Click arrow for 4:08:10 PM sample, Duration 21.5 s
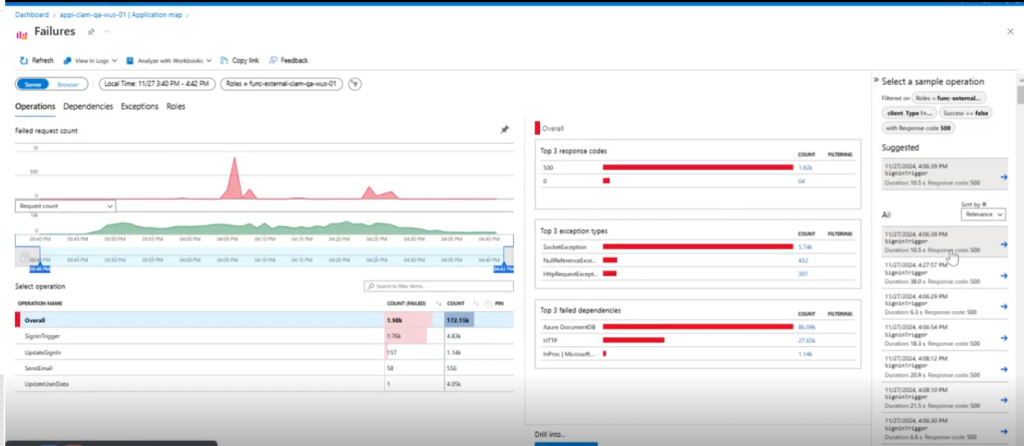The width and height of the screenshot is (1024, 446). [x=1004, y=400]
